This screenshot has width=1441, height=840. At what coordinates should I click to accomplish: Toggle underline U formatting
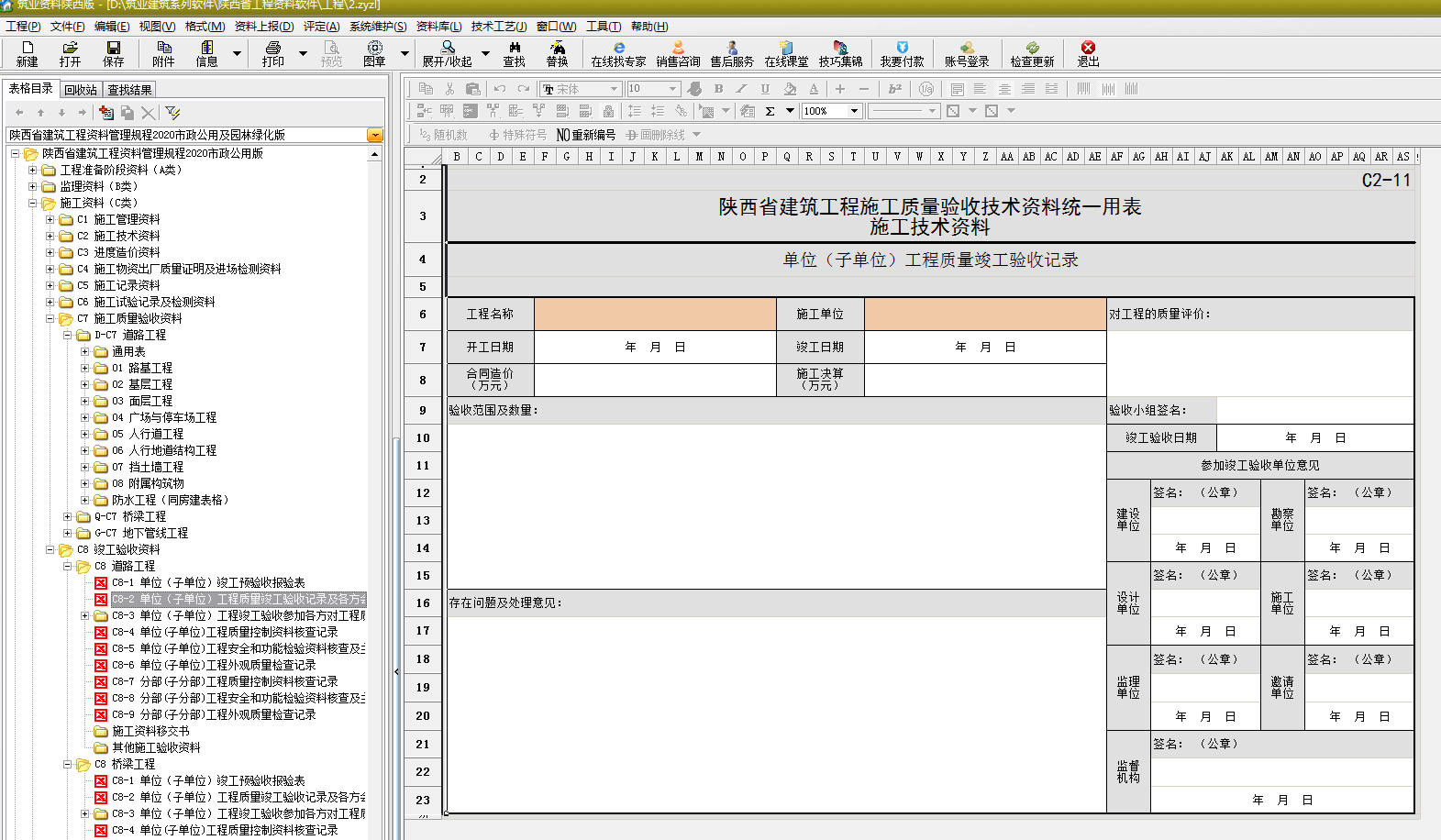tap(765, 89)
